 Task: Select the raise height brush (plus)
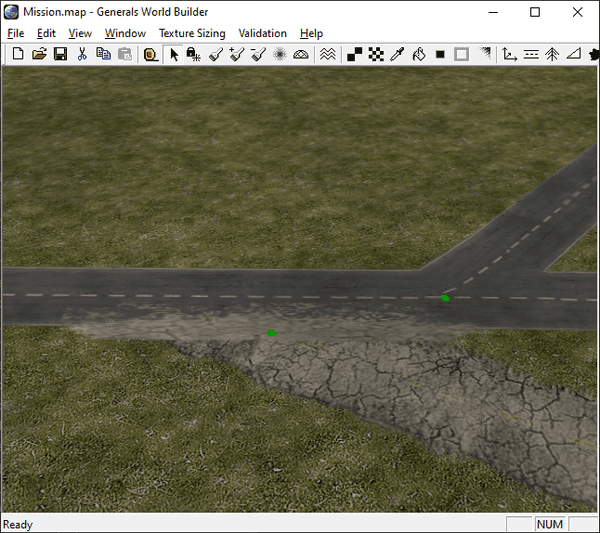tap(237, 54)
